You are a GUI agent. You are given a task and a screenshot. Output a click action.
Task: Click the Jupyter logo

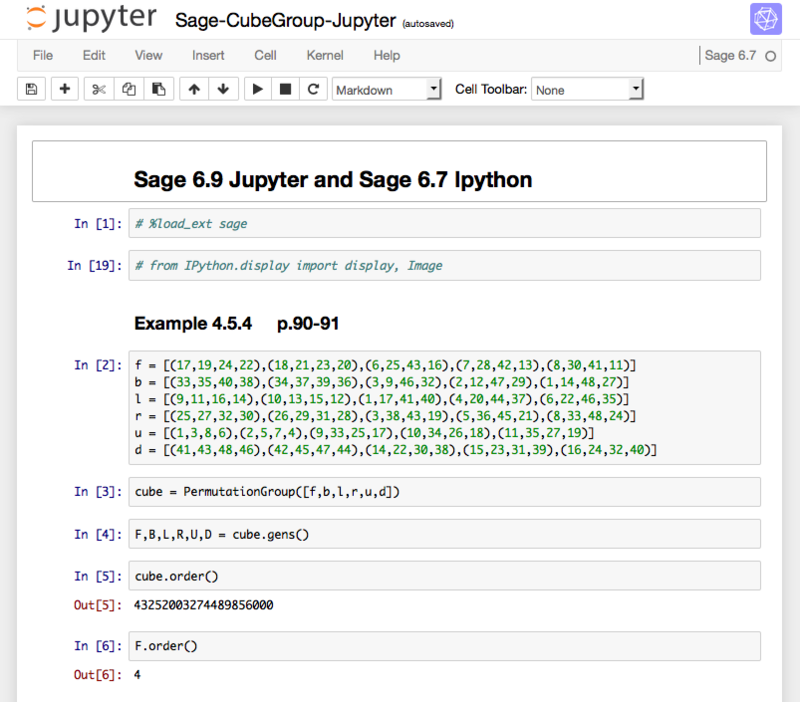tap(92, 18)
